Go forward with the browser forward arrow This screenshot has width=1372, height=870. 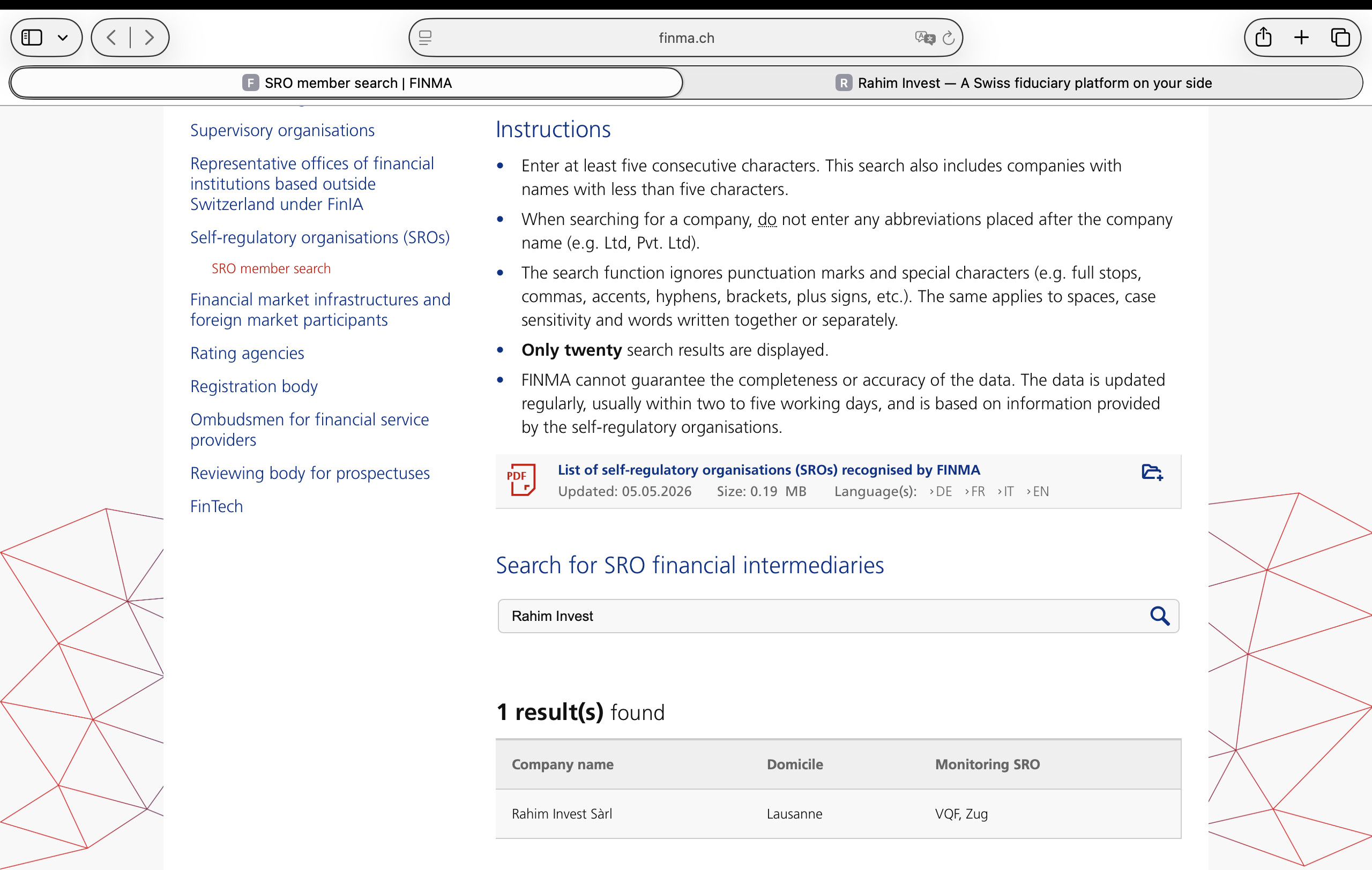150,37
